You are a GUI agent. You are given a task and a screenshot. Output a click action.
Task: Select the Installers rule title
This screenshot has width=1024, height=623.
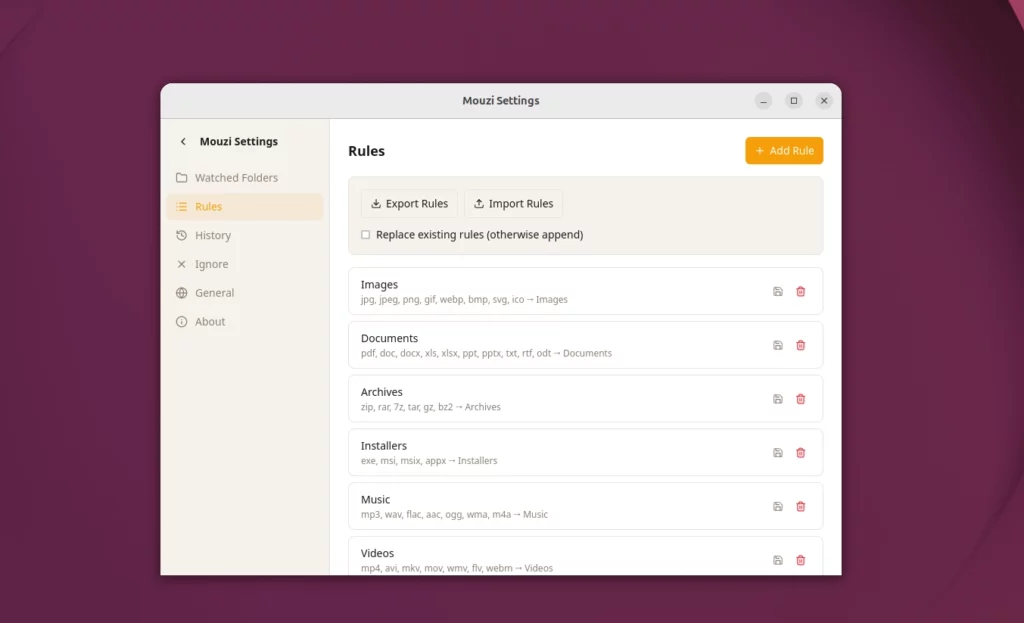pos(383,445)
